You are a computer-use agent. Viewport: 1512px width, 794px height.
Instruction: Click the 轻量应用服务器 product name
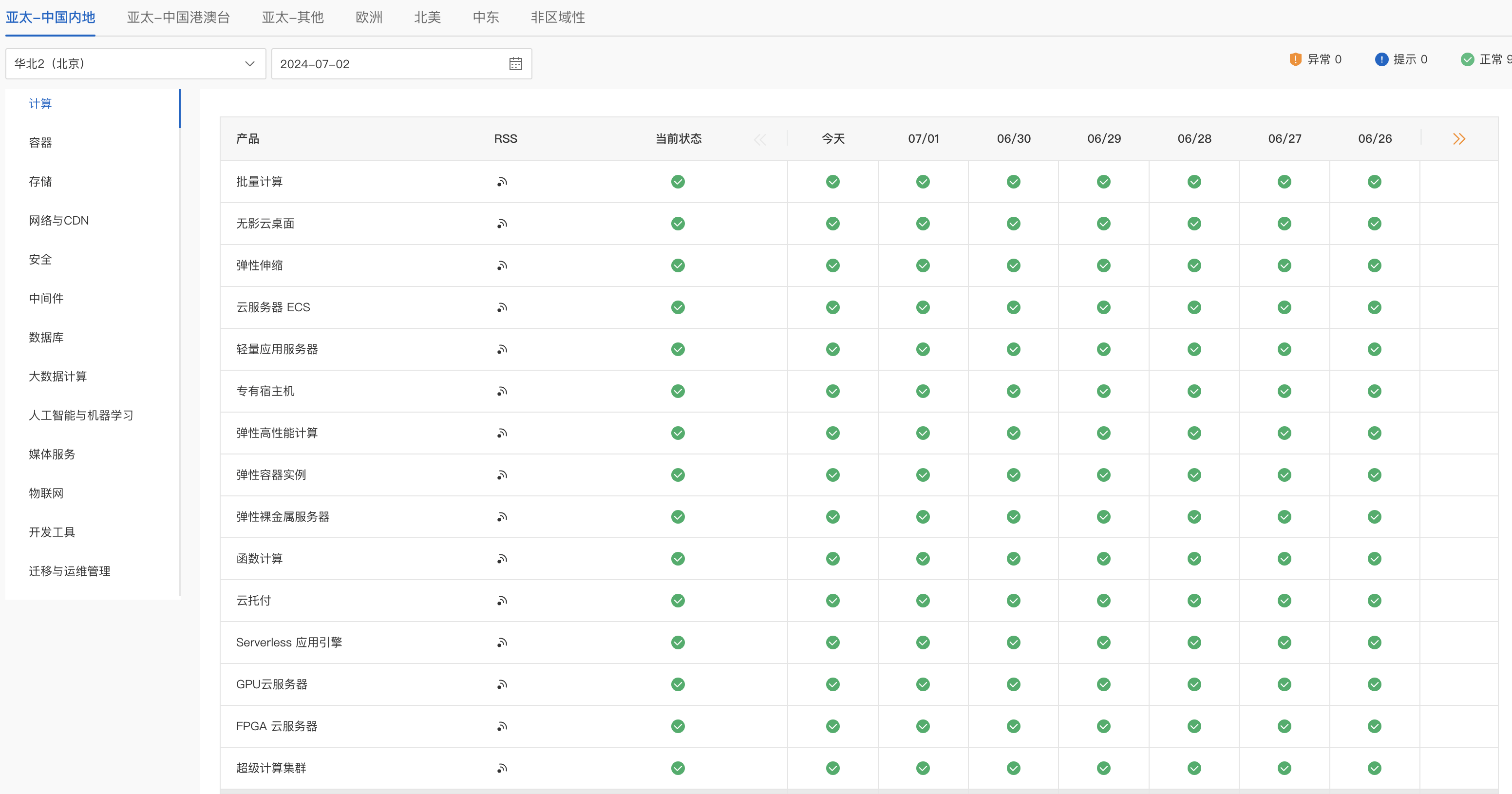click(277, 349)
